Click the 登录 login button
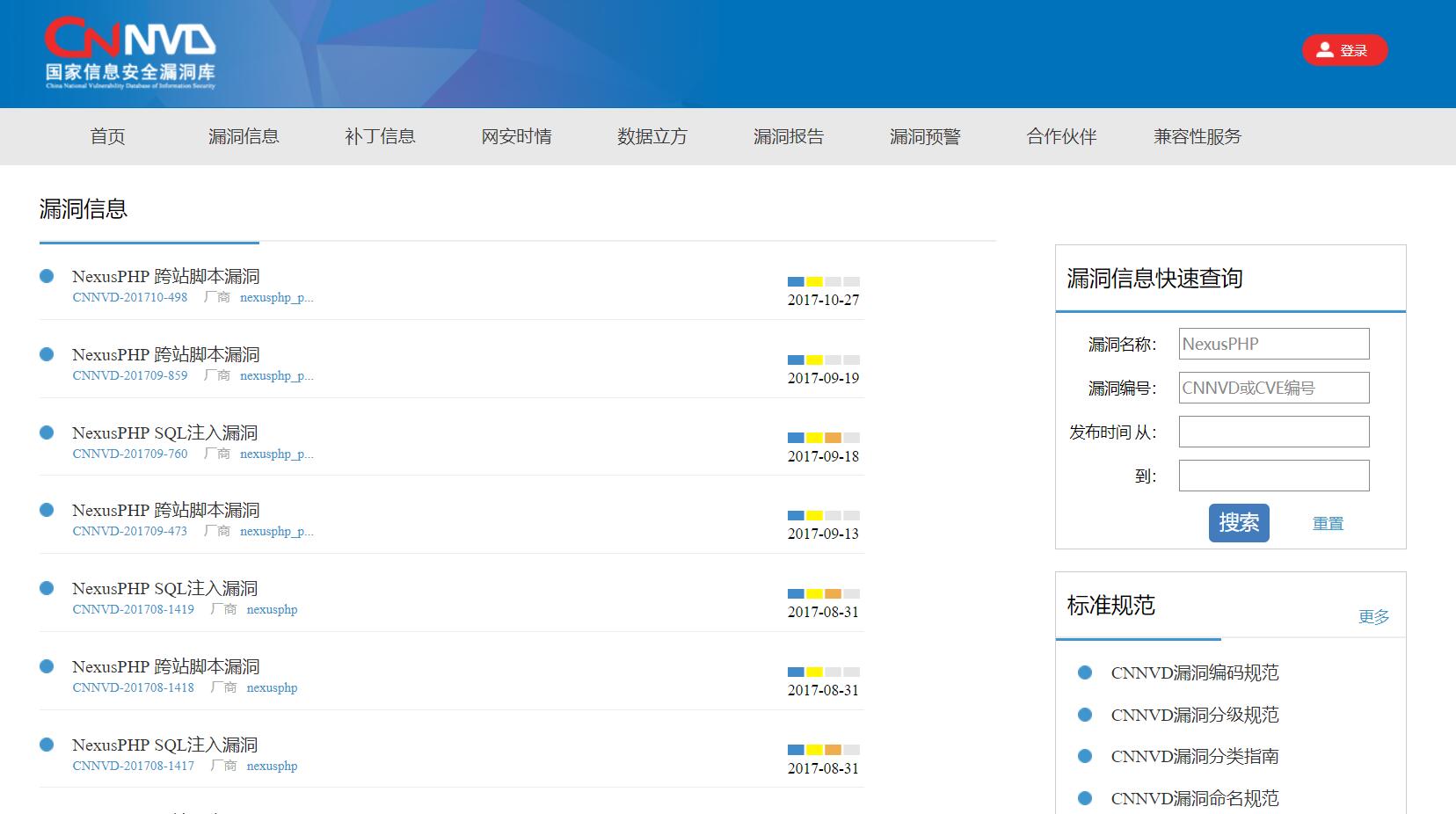This screenshot has width=1456, height=814. tap(1344, 50)
